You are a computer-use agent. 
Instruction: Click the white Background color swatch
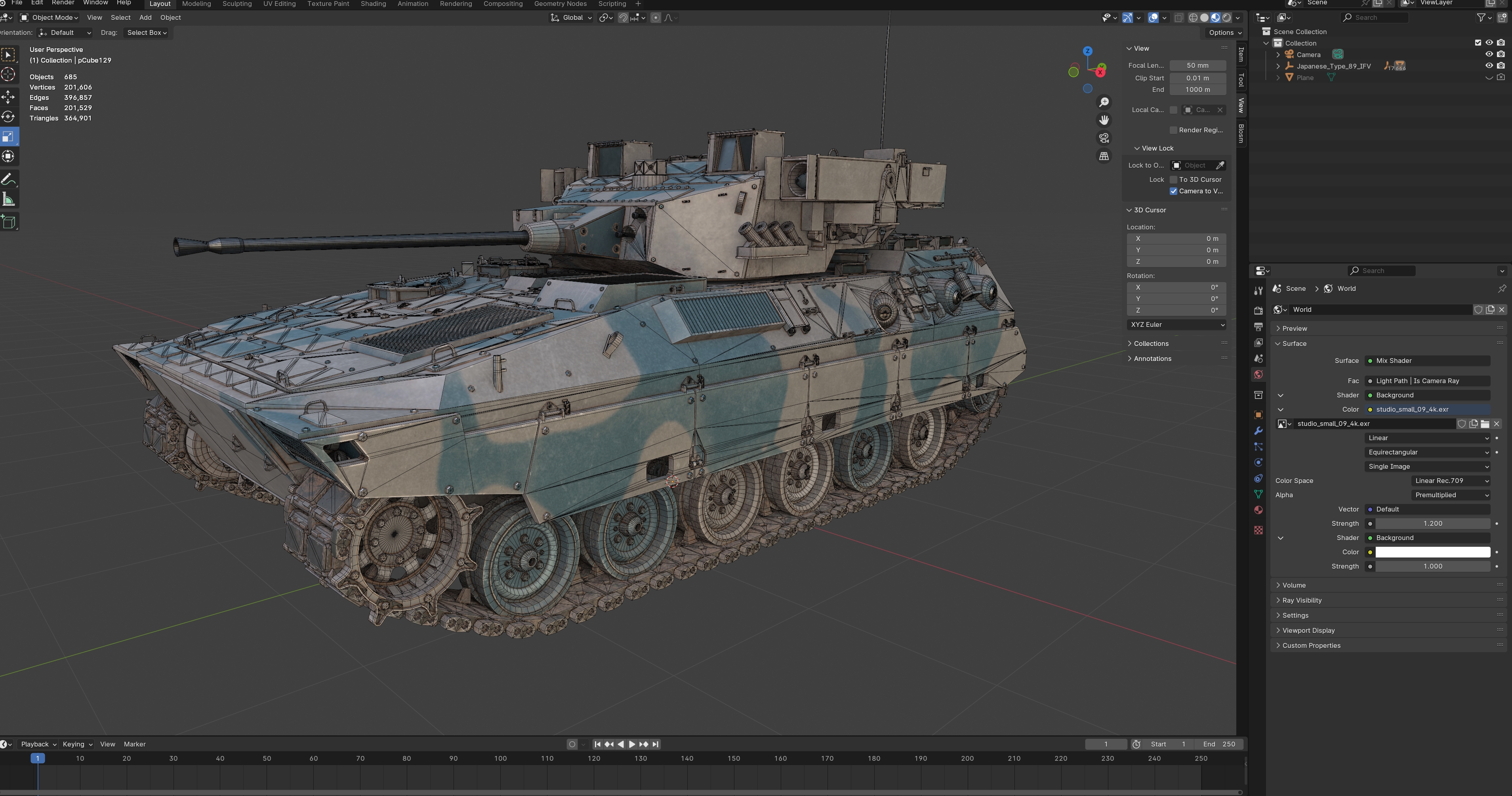point(1432,552)
